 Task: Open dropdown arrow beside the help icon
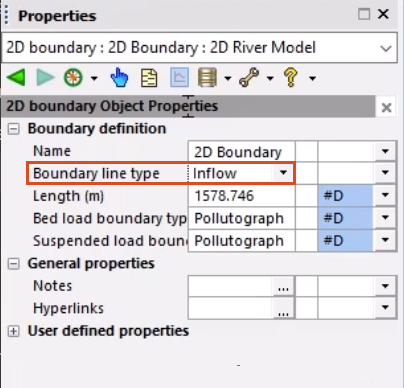coord(312,79)
